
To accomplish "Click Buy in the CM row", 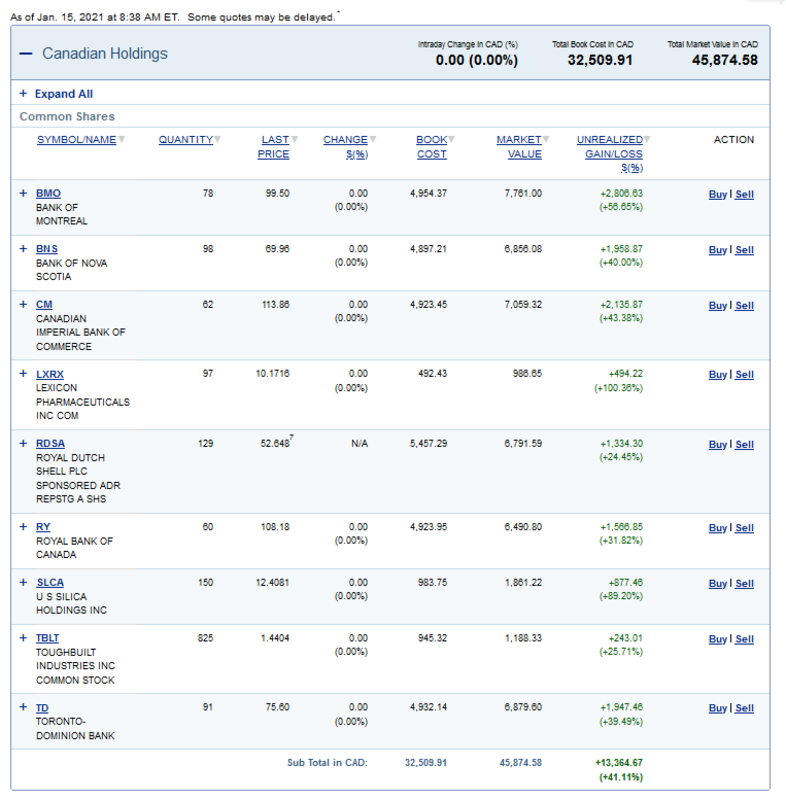I will (x=718, y=306).
